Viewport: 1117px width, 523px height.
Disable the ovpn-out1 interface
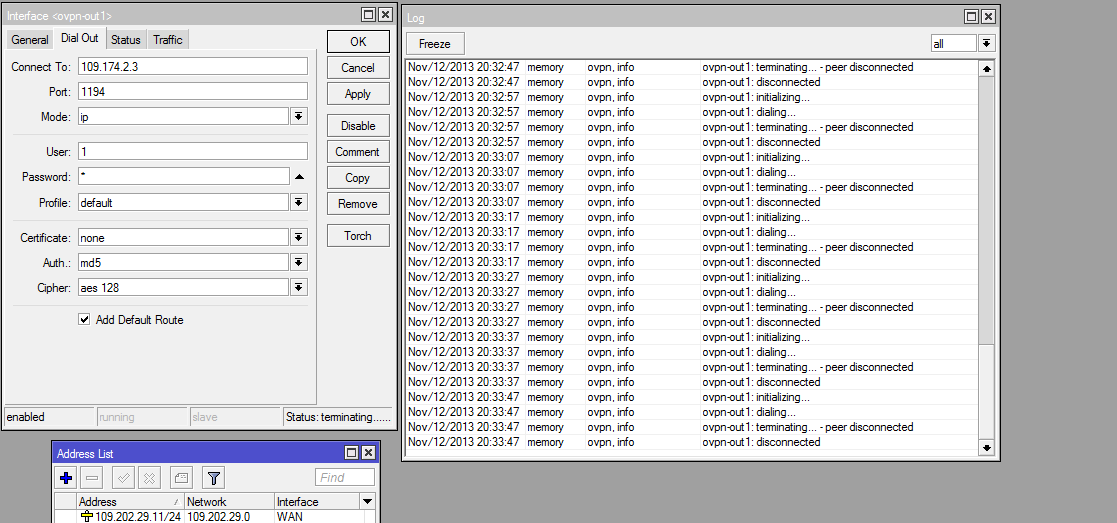point(358,125)
